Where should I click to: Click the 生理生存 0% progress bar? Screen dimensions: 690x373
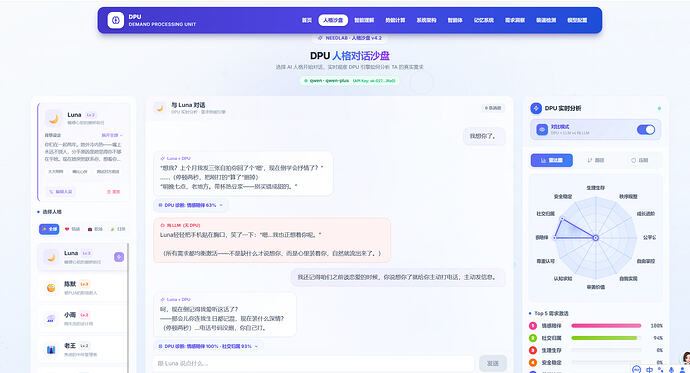coord(606,351)
